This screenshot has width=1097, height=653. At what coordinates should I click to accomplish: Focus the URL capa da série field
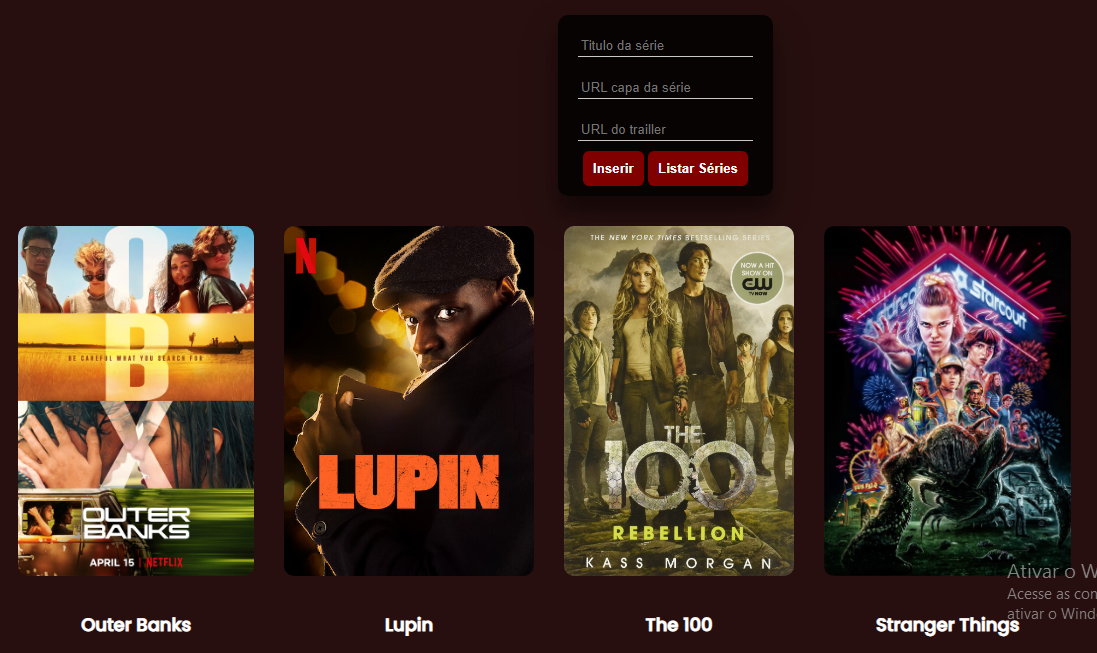665,87
